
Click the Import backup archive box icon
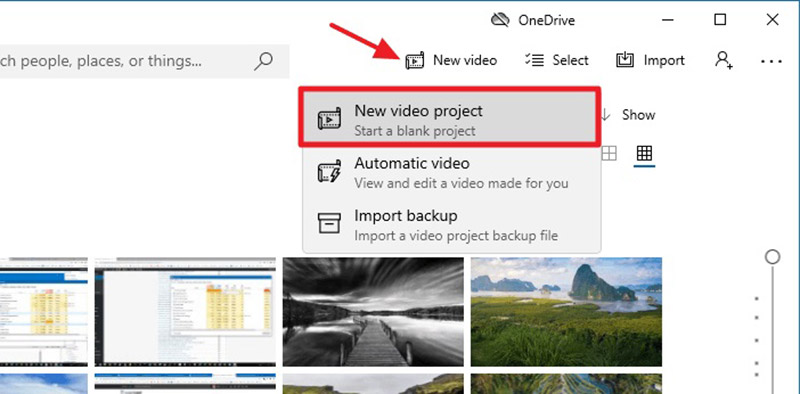tap(329, 224)
